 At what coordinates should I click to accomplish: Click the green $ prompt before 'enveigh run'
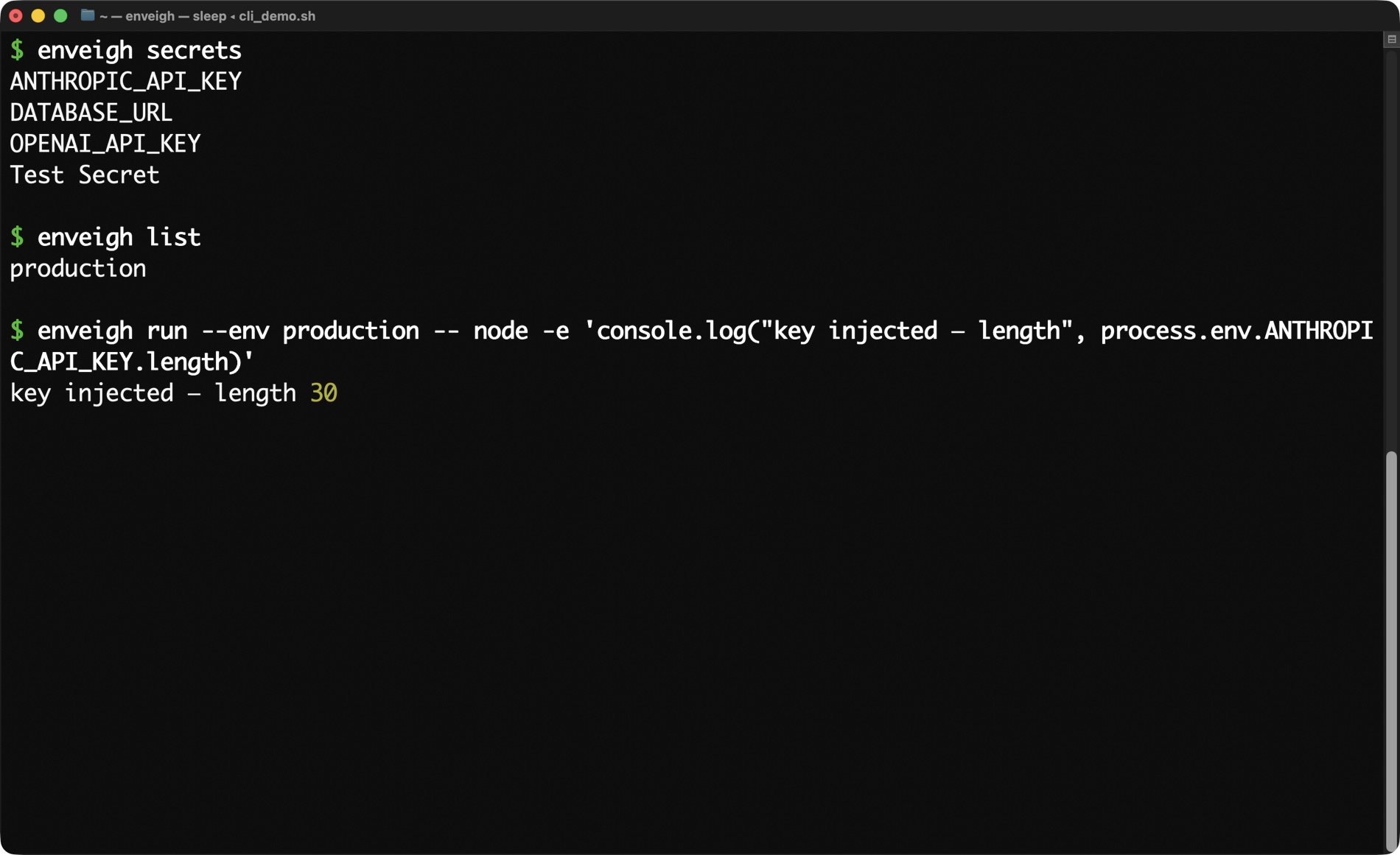[17, 331]
